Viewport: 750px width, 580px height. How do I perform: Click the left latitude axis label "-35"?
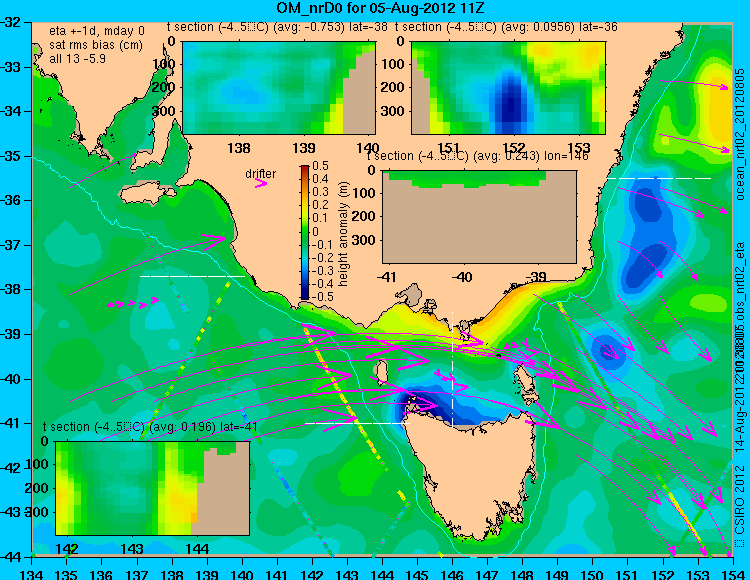coord(11,156)
